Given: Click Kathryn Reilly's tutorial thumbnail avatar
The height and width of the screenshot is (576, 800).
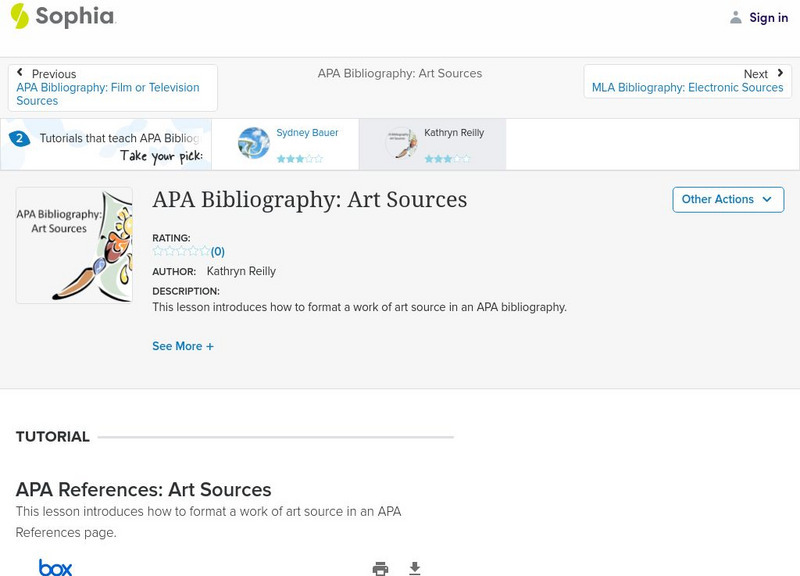Looking at the screenshot, I should 401,143.
